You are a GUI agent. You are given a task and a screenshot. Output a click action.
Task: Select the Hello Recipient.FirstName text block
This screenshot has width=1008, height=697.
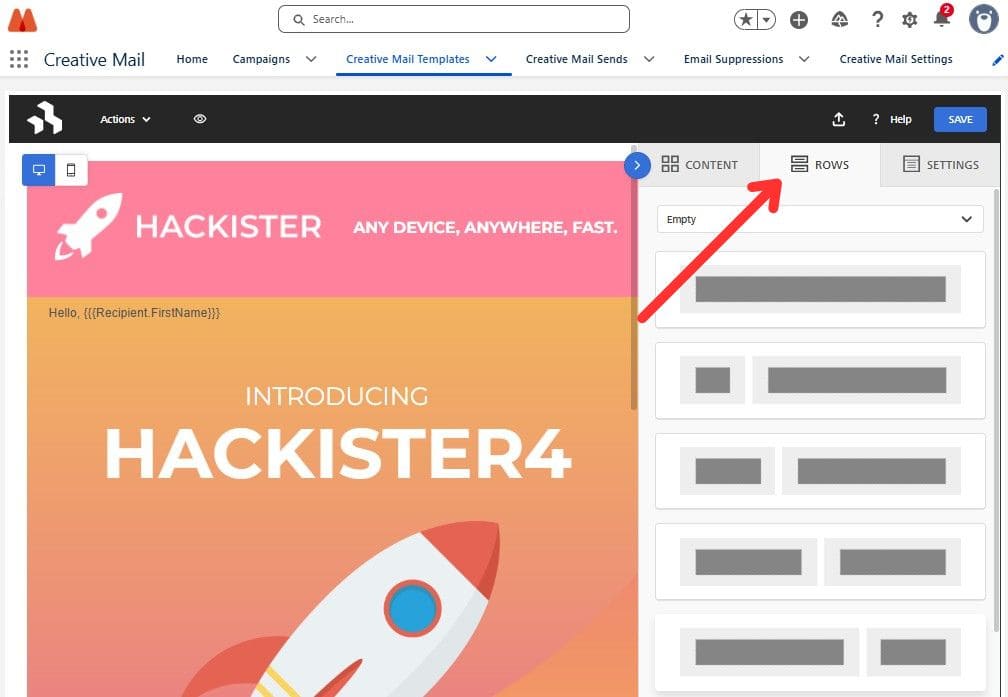pos(134,312)
